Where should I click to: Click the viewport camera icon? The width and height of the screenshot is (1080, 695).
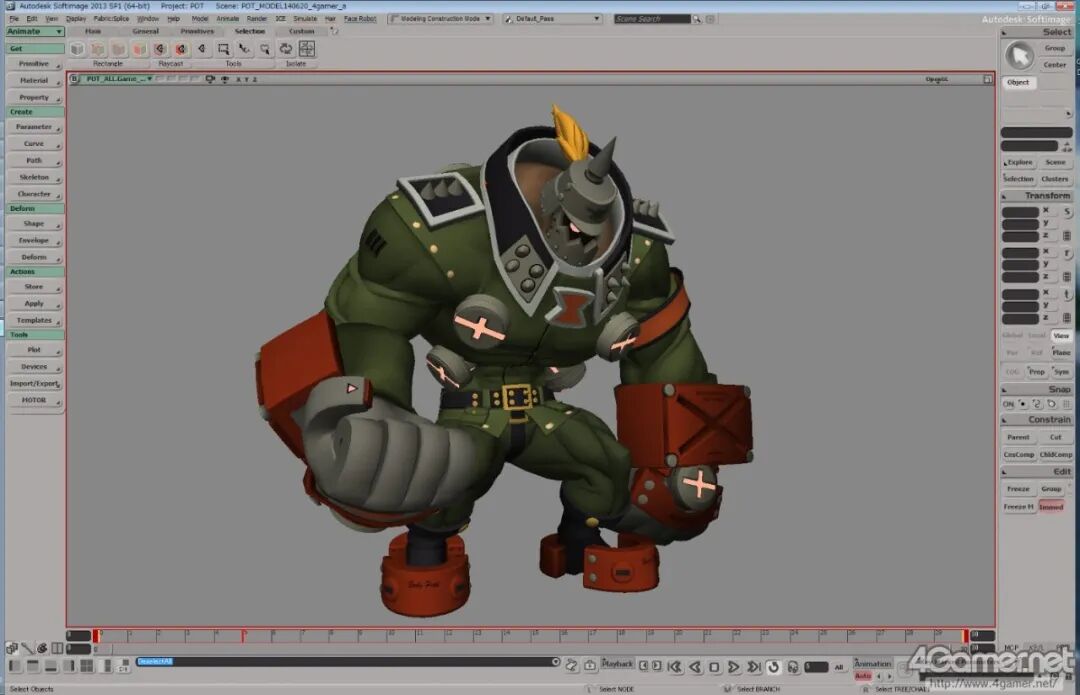coord(211,79)
